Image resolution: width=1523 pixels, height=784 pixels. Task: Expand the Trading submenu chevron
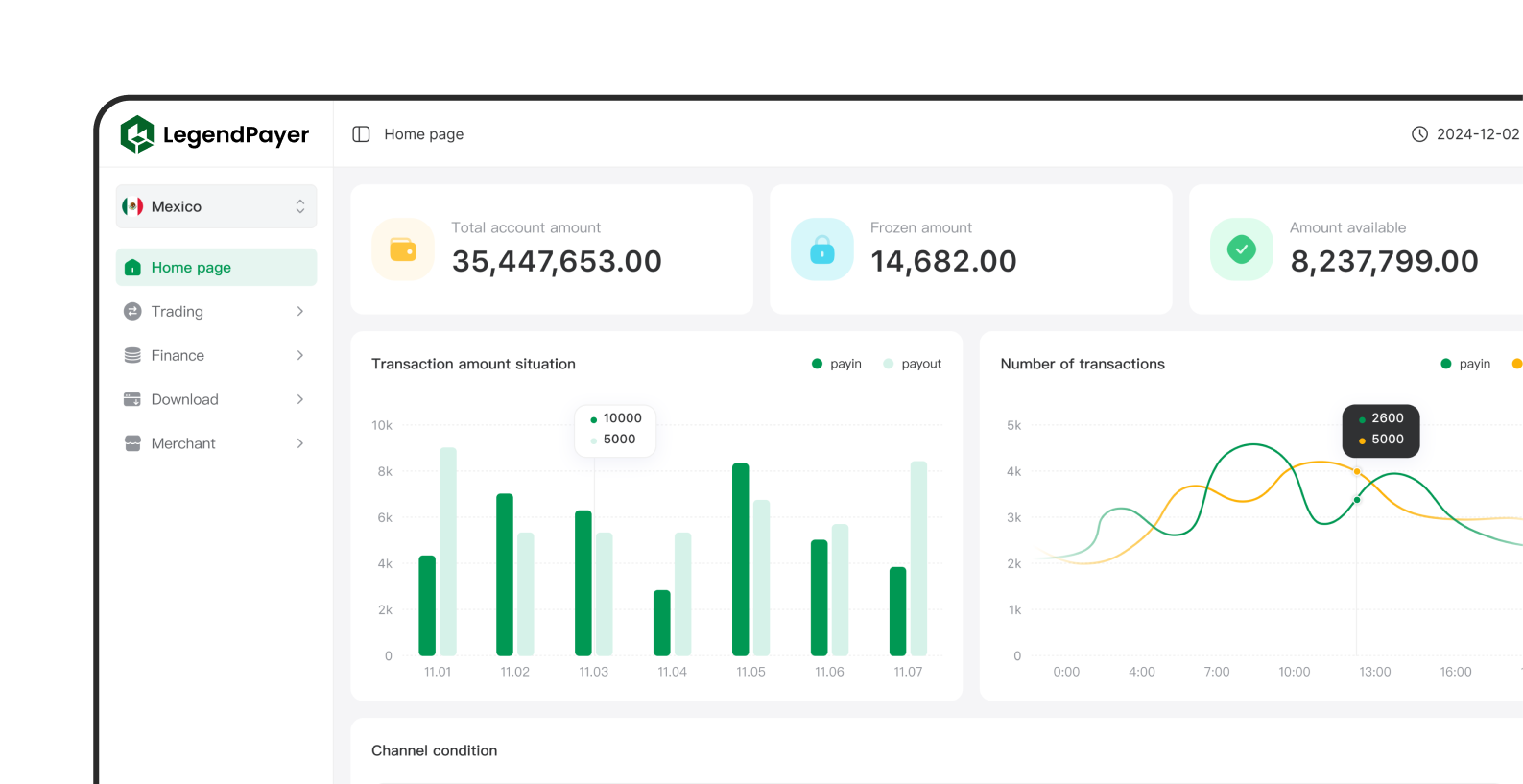pyautogui.click(x=300, y=311)
